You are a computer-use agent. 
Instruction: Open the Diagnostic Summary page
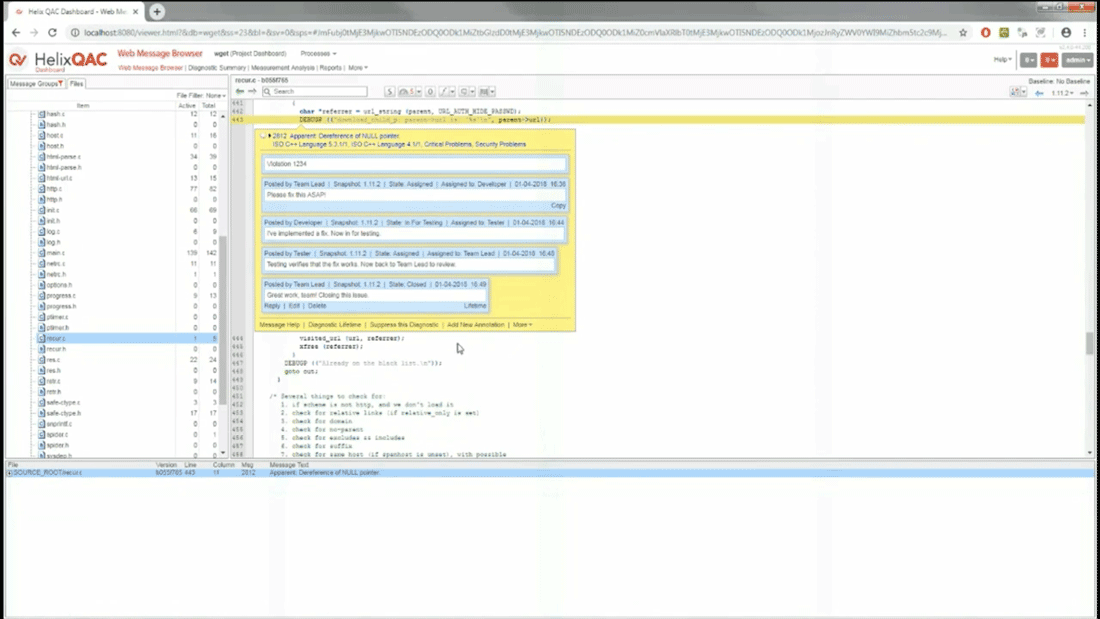click(x=217, y=68)
